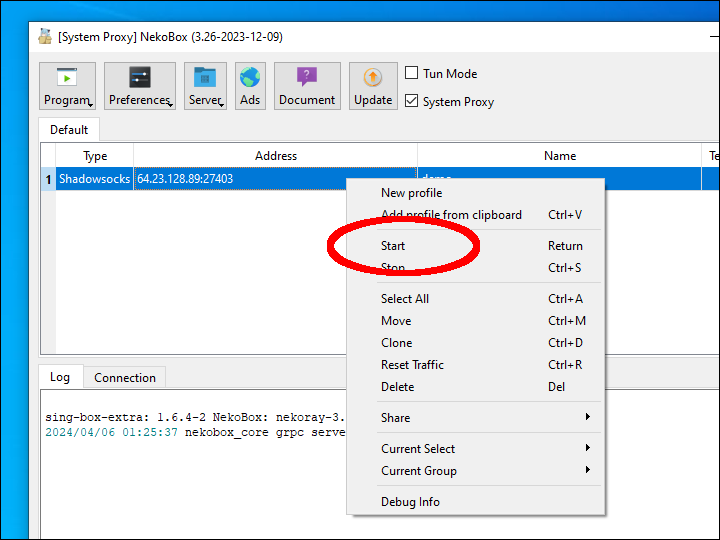Click the Update arrow icon

373,86
